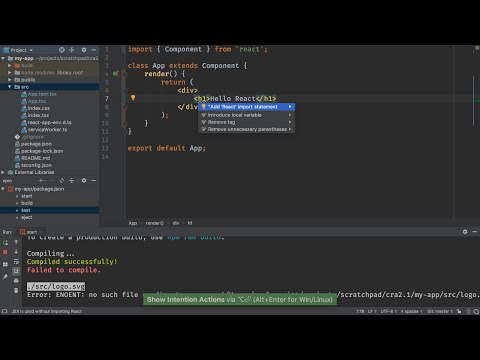The width and height of the screenshot is (480, 360).
Task: Select README.md file
Action: 32,158
